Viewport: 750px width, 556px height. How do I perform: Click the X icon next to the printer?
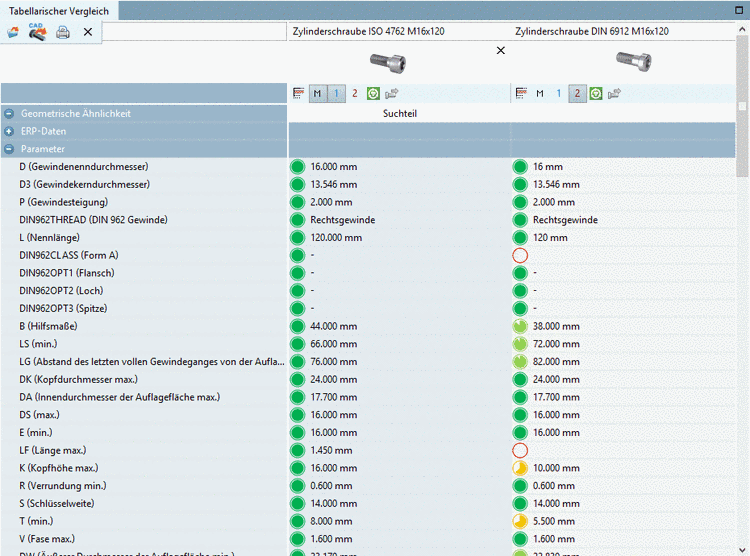pyautogui.click(x=88, y=32)
